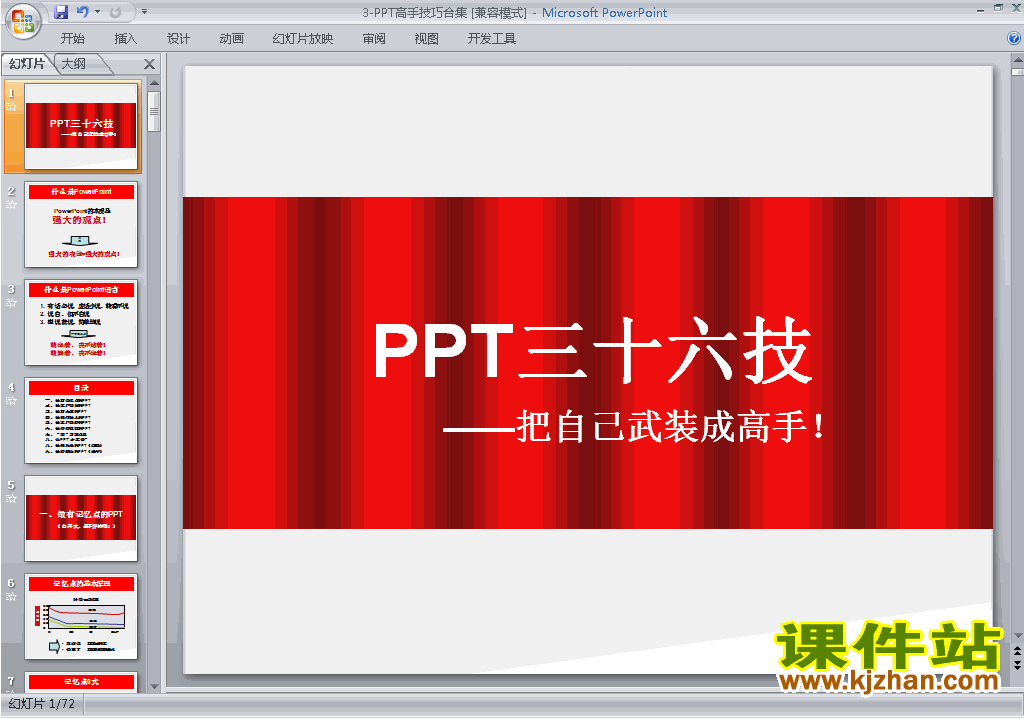Open the undo history dropdown arrow
1024x718 pixels.
(x=97, y=12)
